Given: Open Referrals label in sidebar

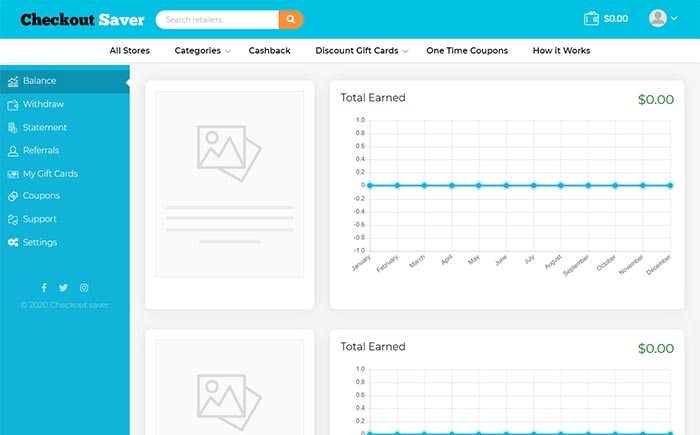Looking at the screenshot, I should (x=41, y=150).
